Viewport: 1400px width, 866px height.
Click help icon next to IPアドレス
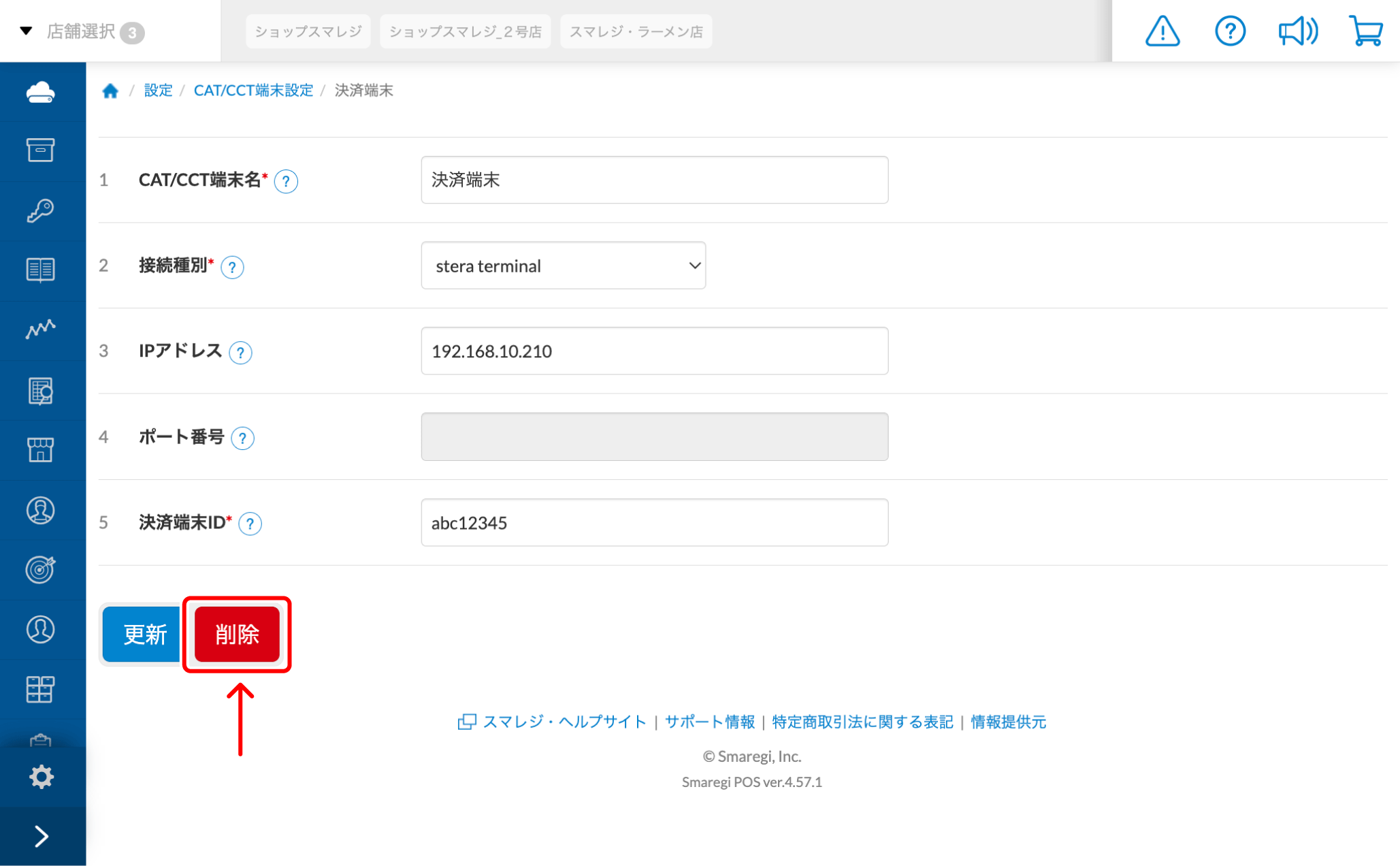[240, 353]
